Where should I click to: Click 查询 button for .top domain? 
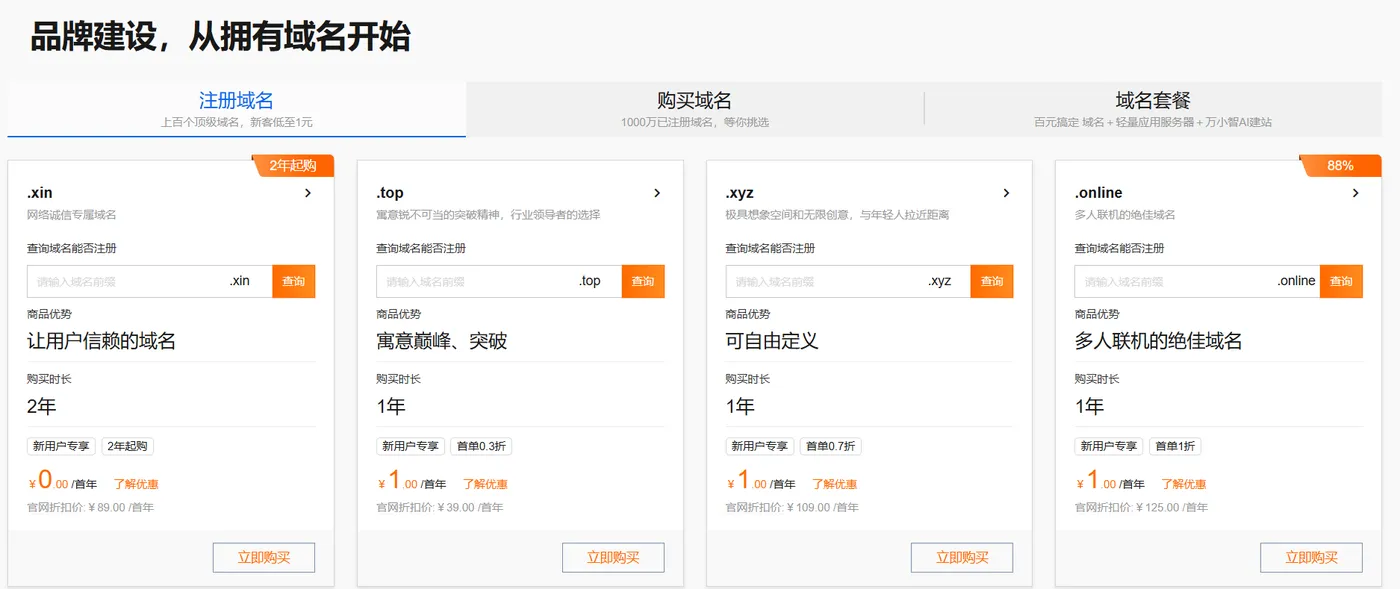[x=643, y=281]
